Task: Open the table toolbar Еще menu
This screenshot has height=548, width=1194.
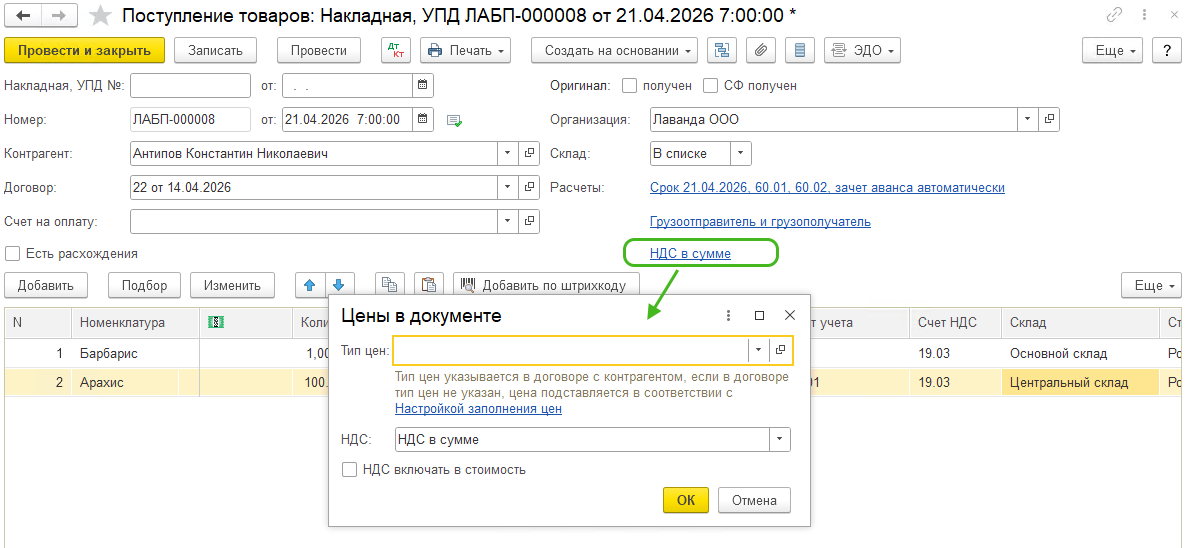Action: click(x=1151, y=285)
